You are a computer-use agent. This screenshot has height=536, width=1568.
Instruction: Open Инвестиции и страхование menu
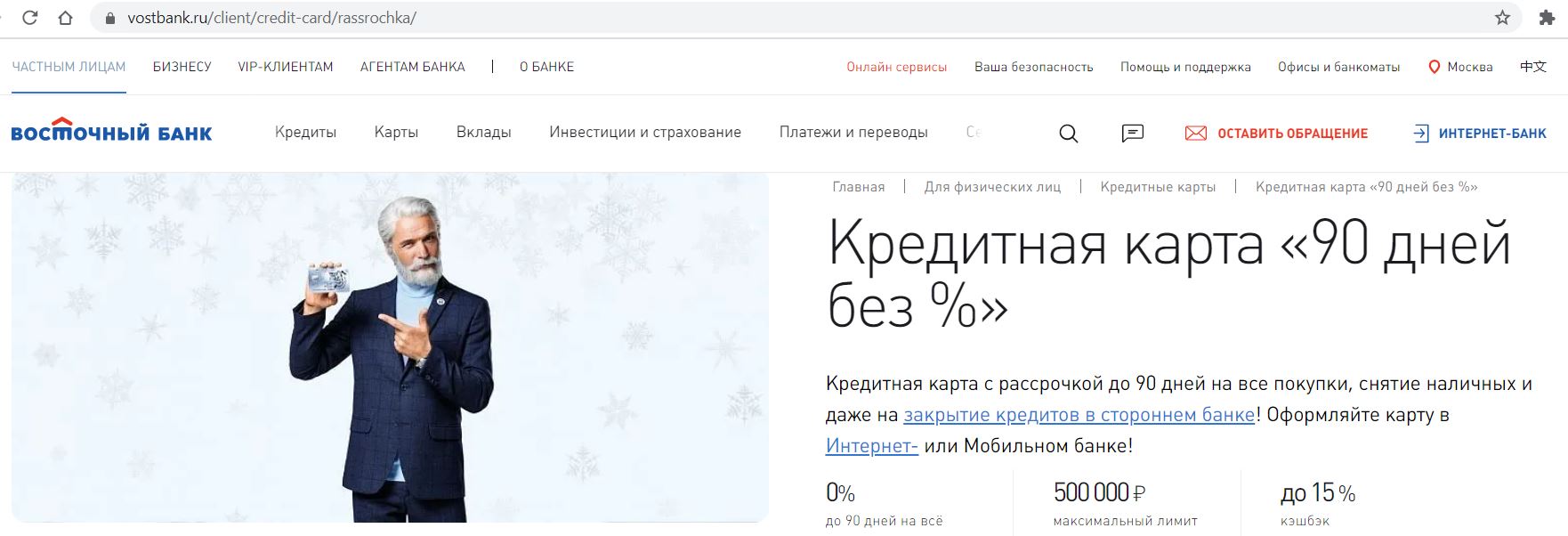coord(645,132)
